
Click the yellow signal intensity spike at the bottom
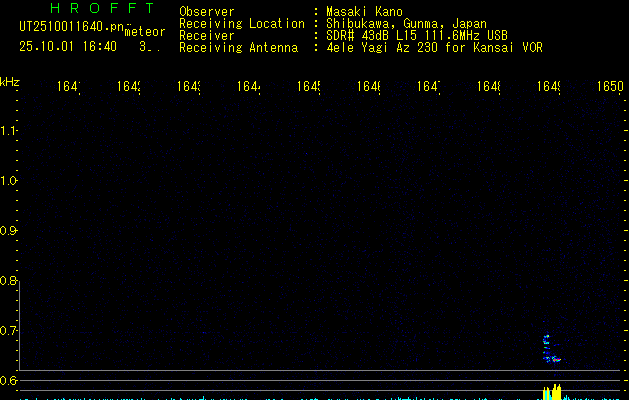(x=552, y=392)
